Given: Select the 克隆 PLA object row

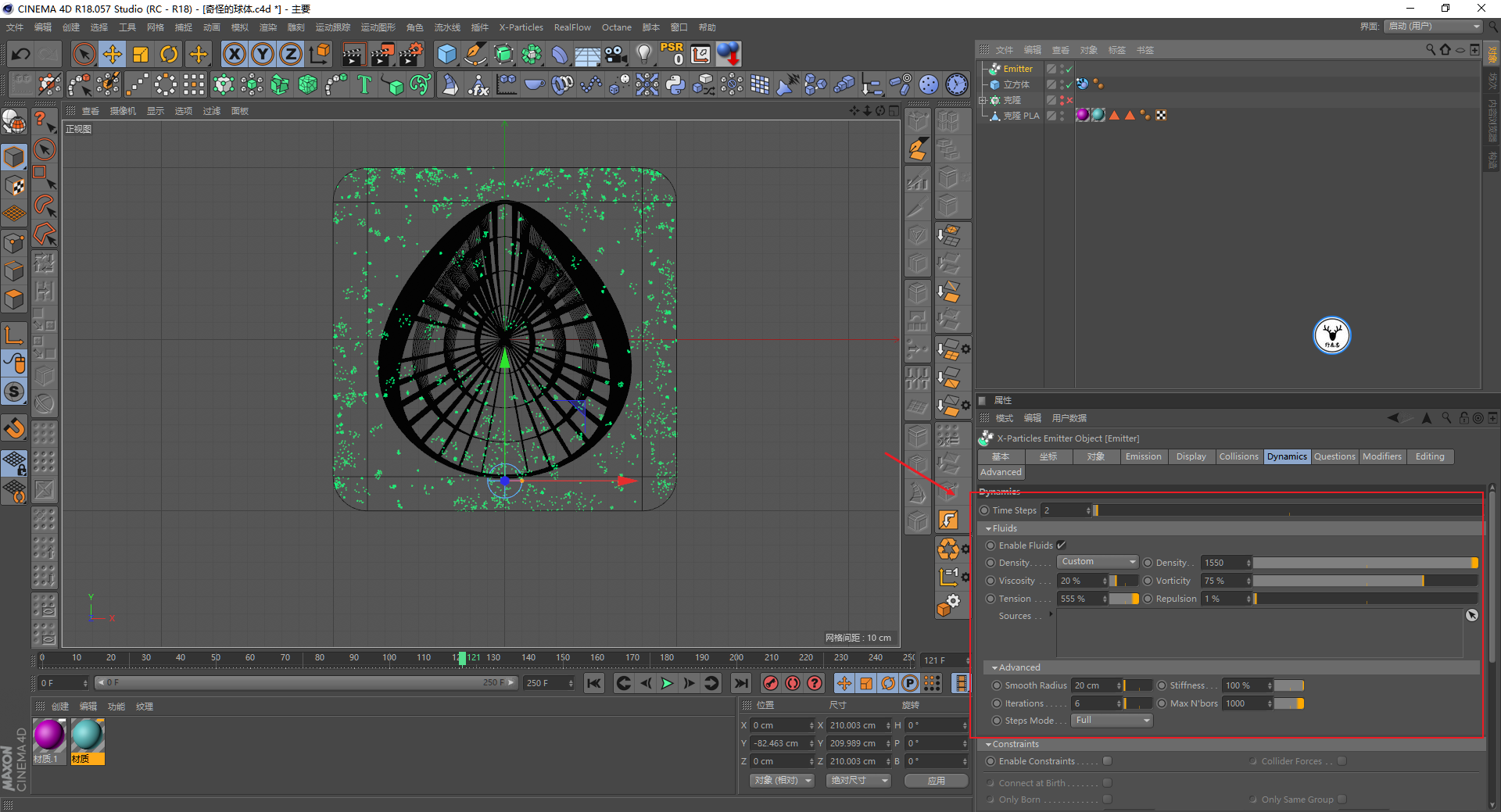Looking at the screenshot, I should 1021,116.
